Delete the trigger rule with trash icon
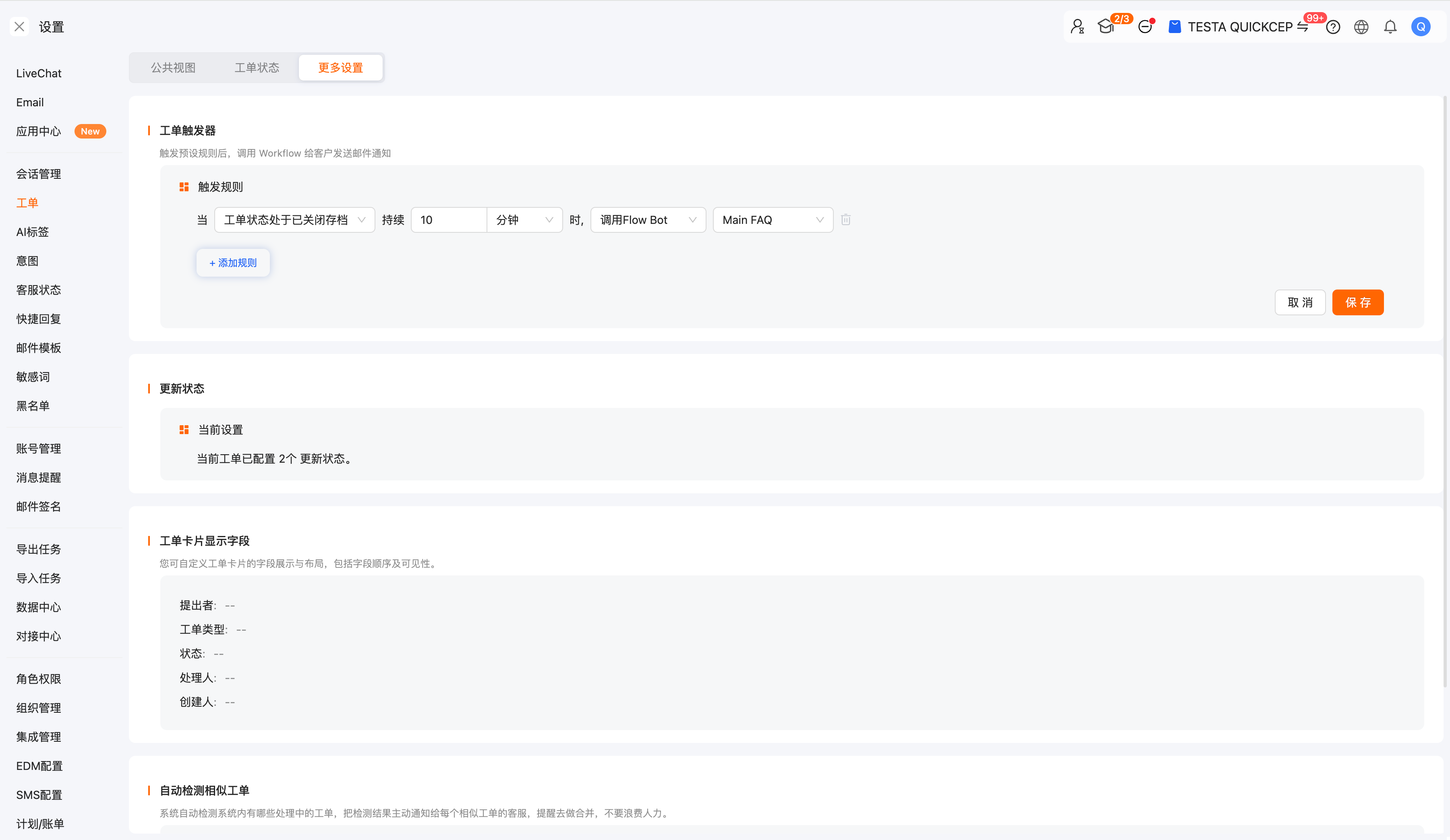 [x=845, y=220]
